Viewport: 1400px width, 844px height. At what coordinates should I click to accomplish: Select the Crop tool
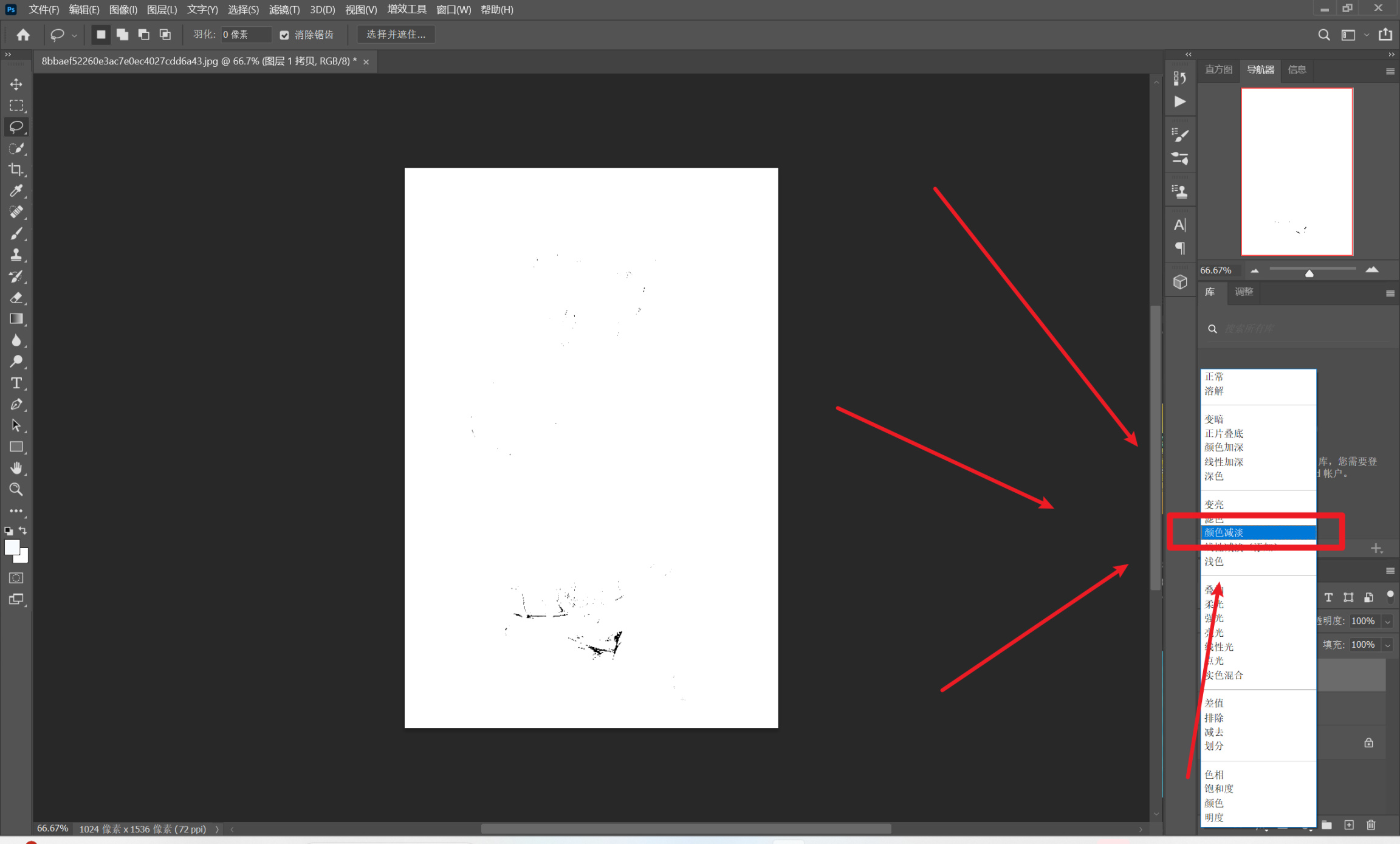click(x=16, y=169)
